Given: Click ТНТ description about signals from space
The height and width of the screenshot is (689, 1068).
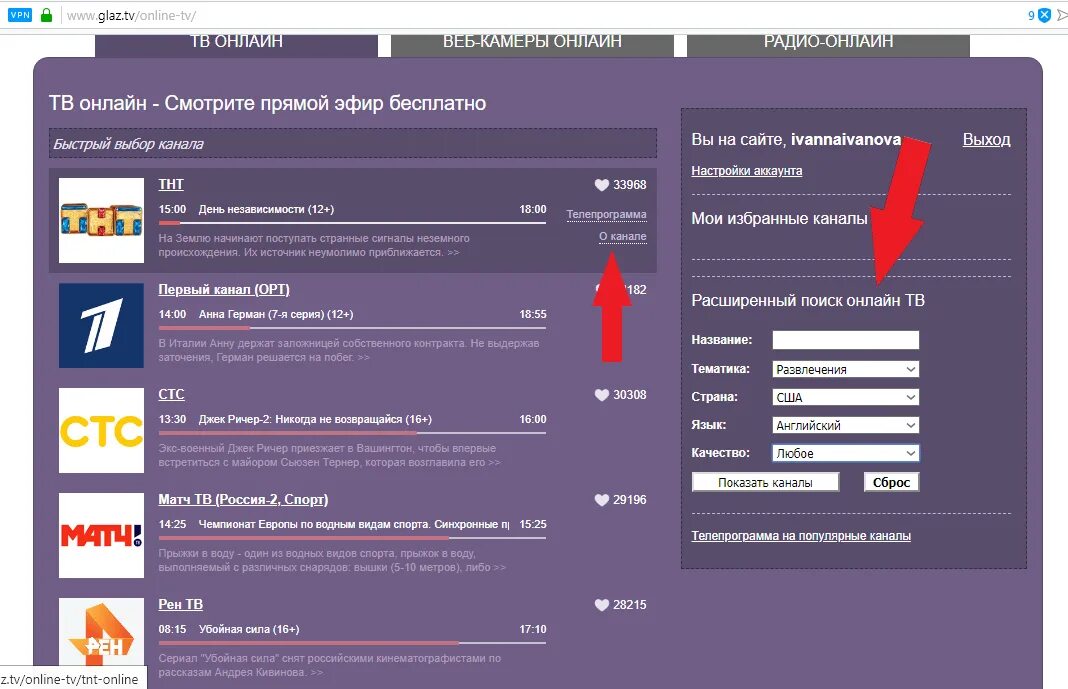Looking at the screenshot, I should [x=314, y=245].
